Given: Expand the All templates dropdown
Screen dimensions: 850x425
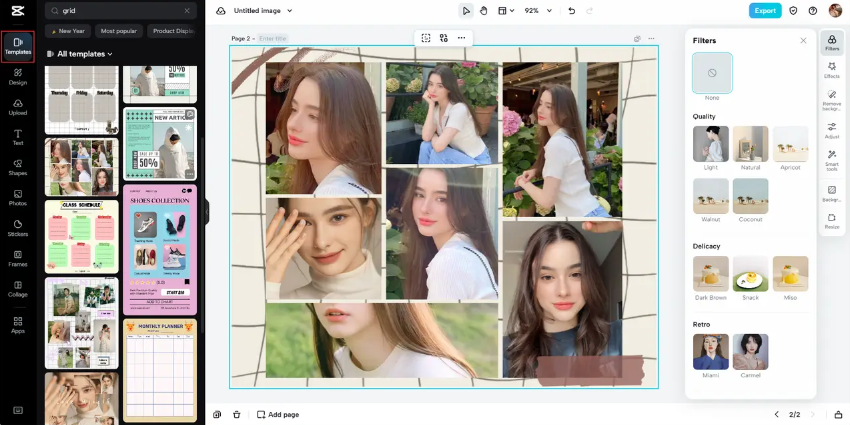Looking at the screenshot, I should coord(85,54).
